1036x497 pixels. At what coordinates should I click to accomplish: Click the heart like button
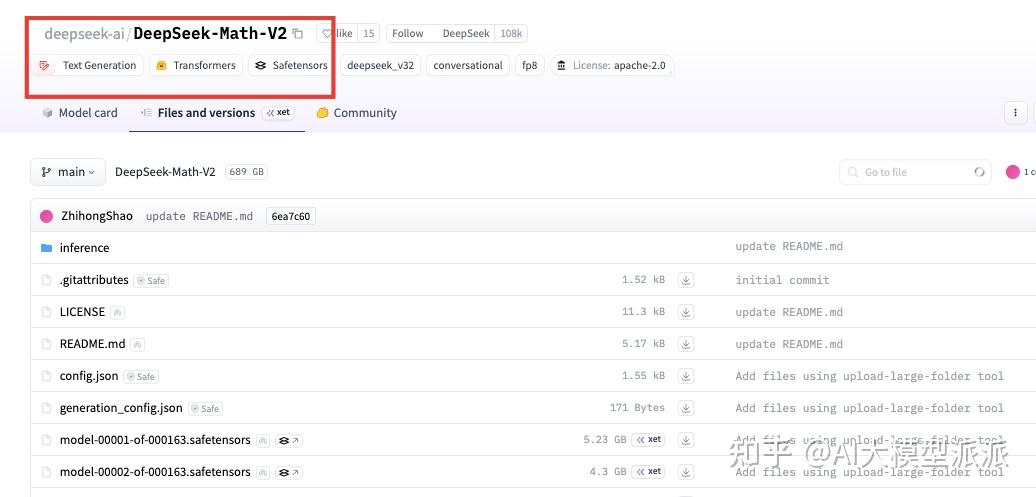pos(337,34)
